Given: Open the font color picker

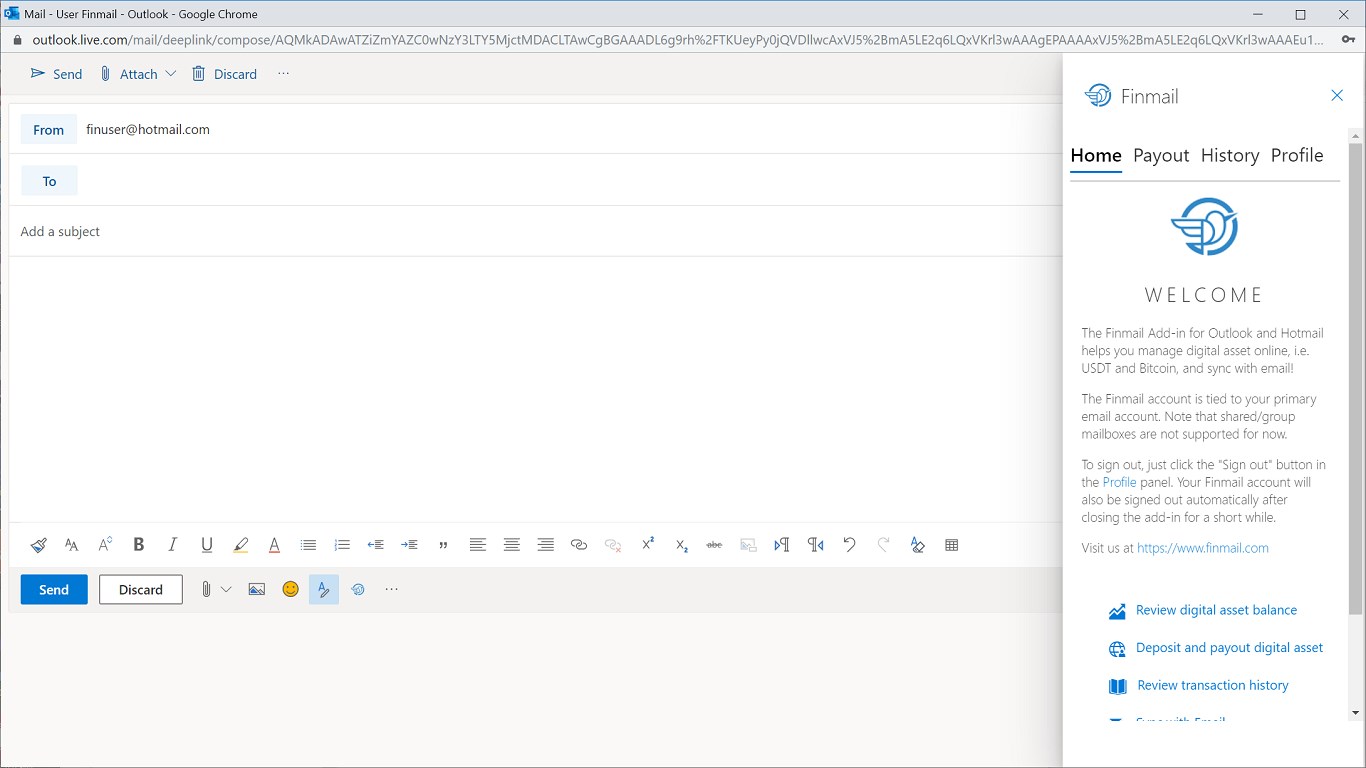Looking at the screenshot, I should click(274, 545).
